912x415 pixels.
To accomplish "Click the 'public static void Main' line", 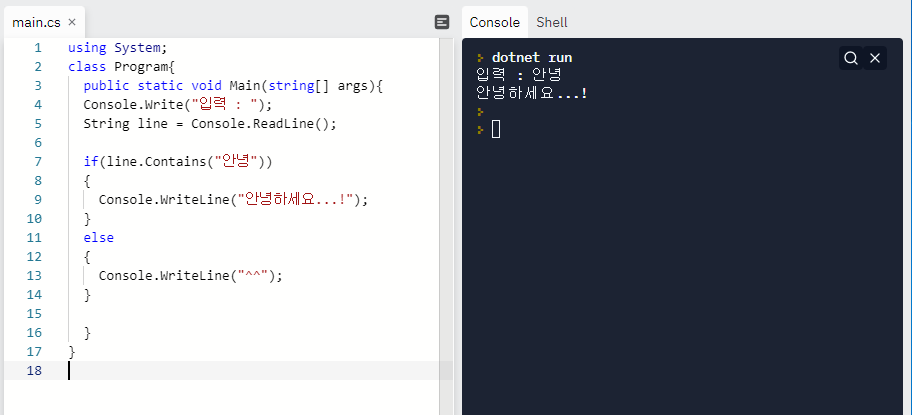I will [x=233, y=85].
